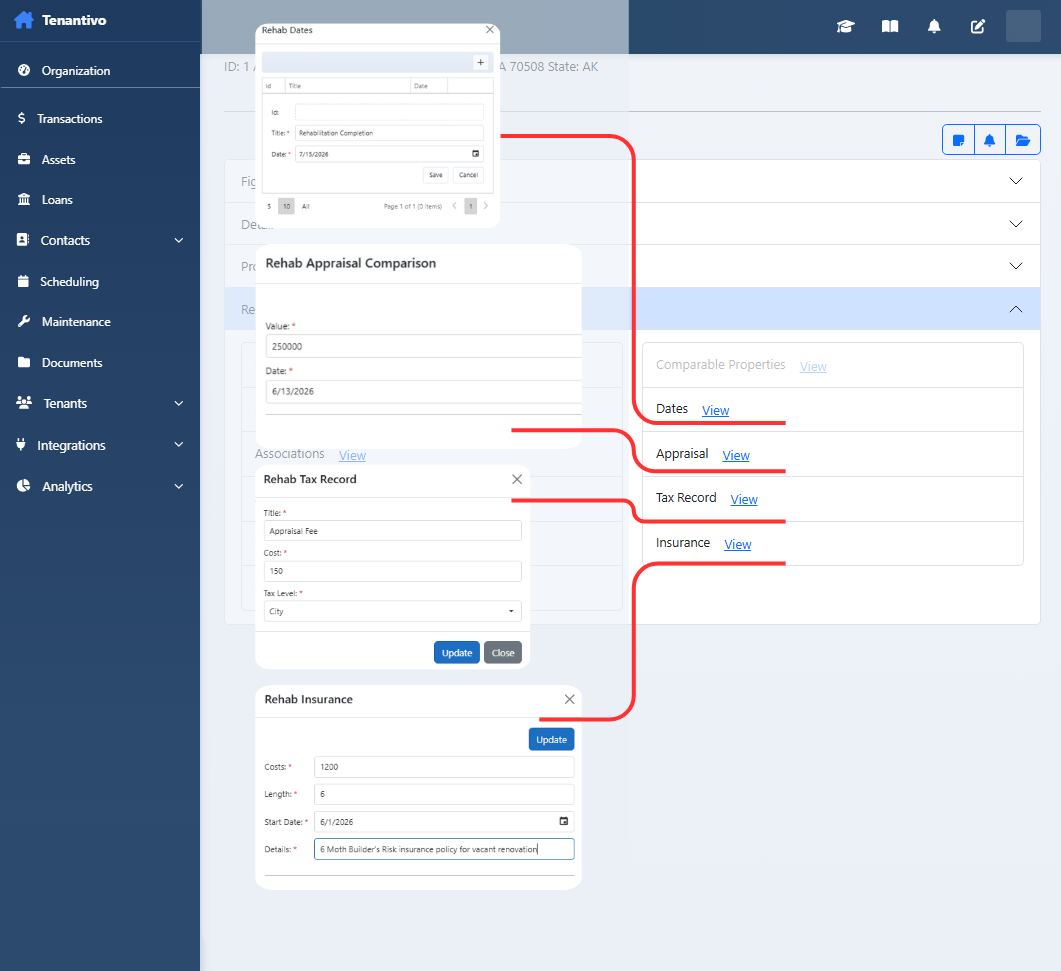The image size is (1061, 971).
Task: Select page size 5 in Rehab Dates
Action: [269, 206]
